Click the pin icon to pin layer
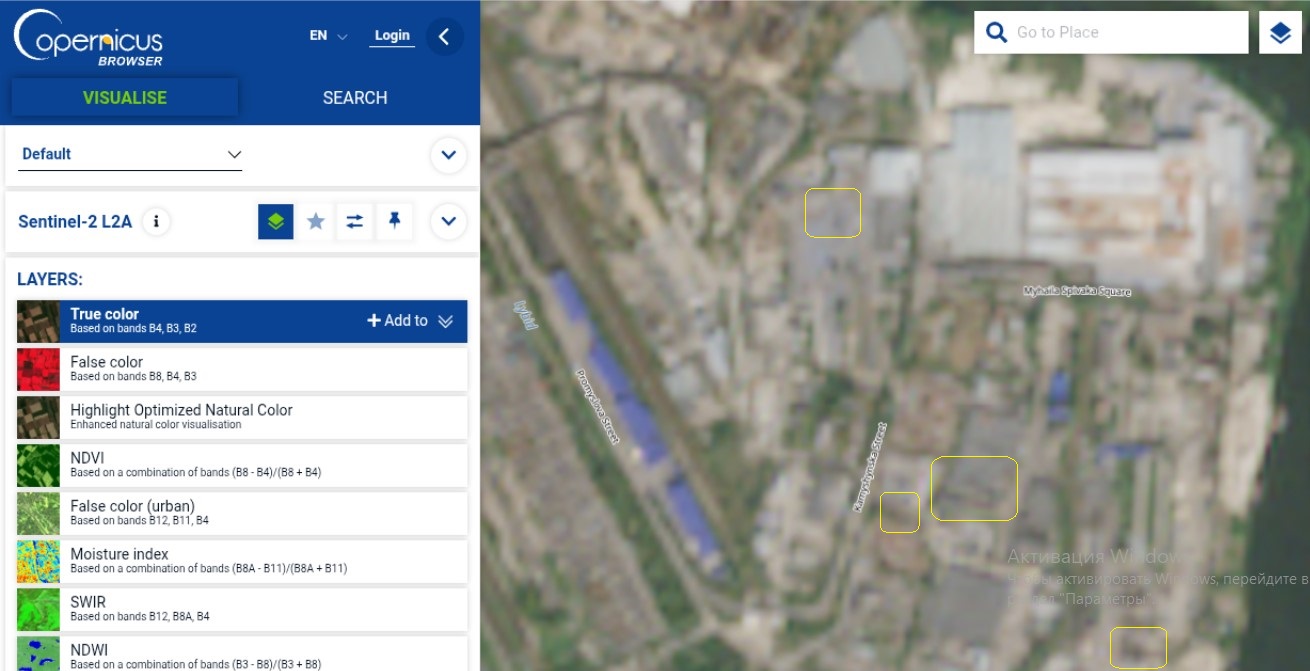The width and height of the screenshot is (1310, 671). 394,221
